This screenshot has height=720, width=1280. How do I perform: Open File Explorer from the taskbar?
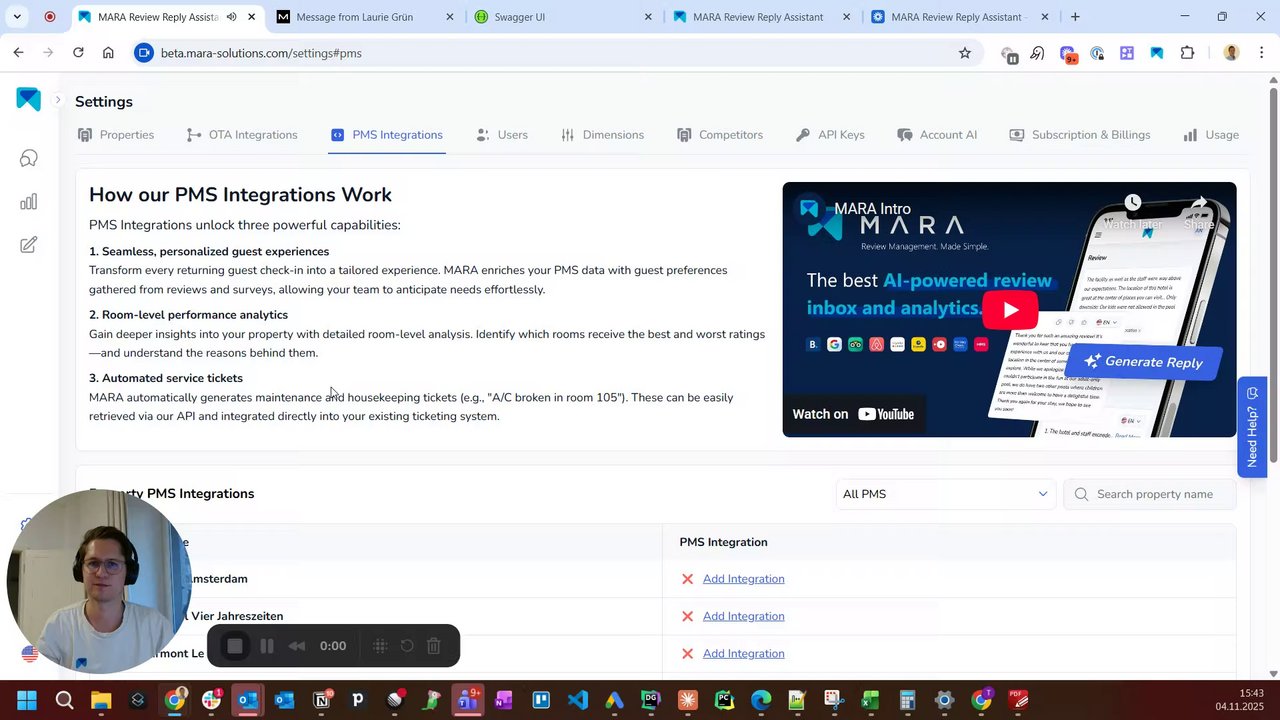tap(101, 700)
